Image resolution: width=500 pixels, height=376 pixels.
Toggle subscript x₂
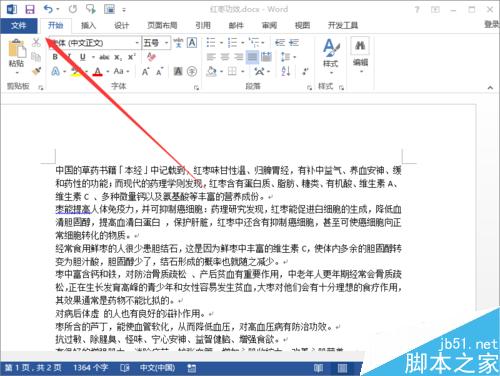pyautogui.click(x=118, y=57)
